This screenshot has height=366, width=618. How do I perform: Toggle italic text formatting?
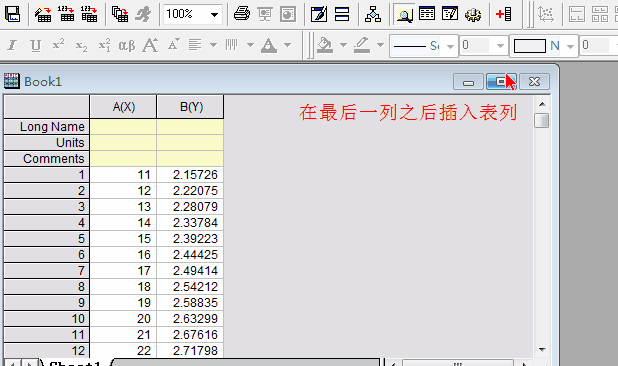pos(12,46)
